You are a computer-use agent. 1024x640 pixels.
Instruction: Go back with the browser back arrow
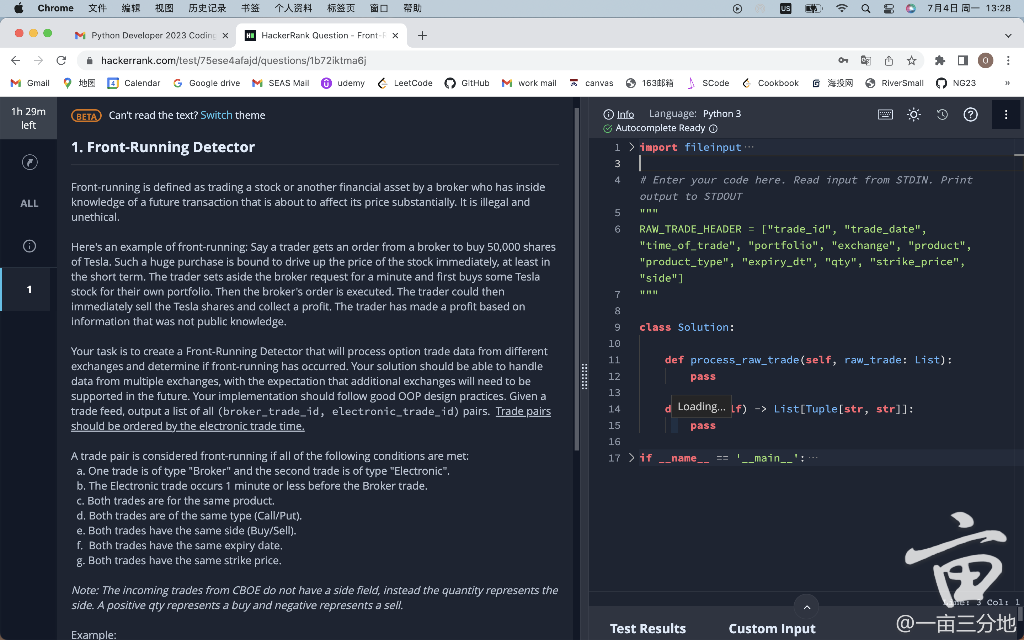click(x=16, y=60)
